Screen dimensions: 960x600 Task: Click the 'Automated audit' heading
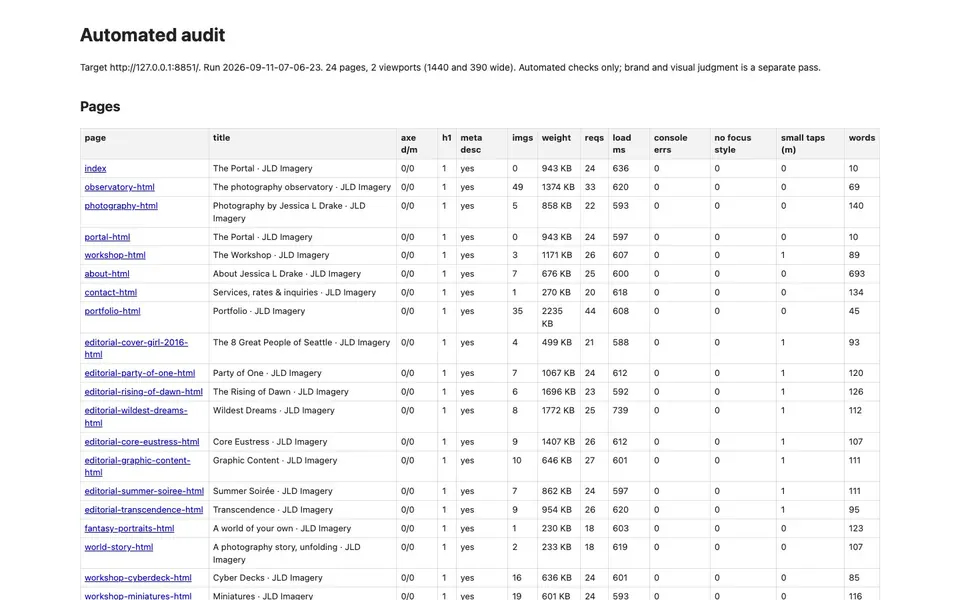click(x=152, y=35)
